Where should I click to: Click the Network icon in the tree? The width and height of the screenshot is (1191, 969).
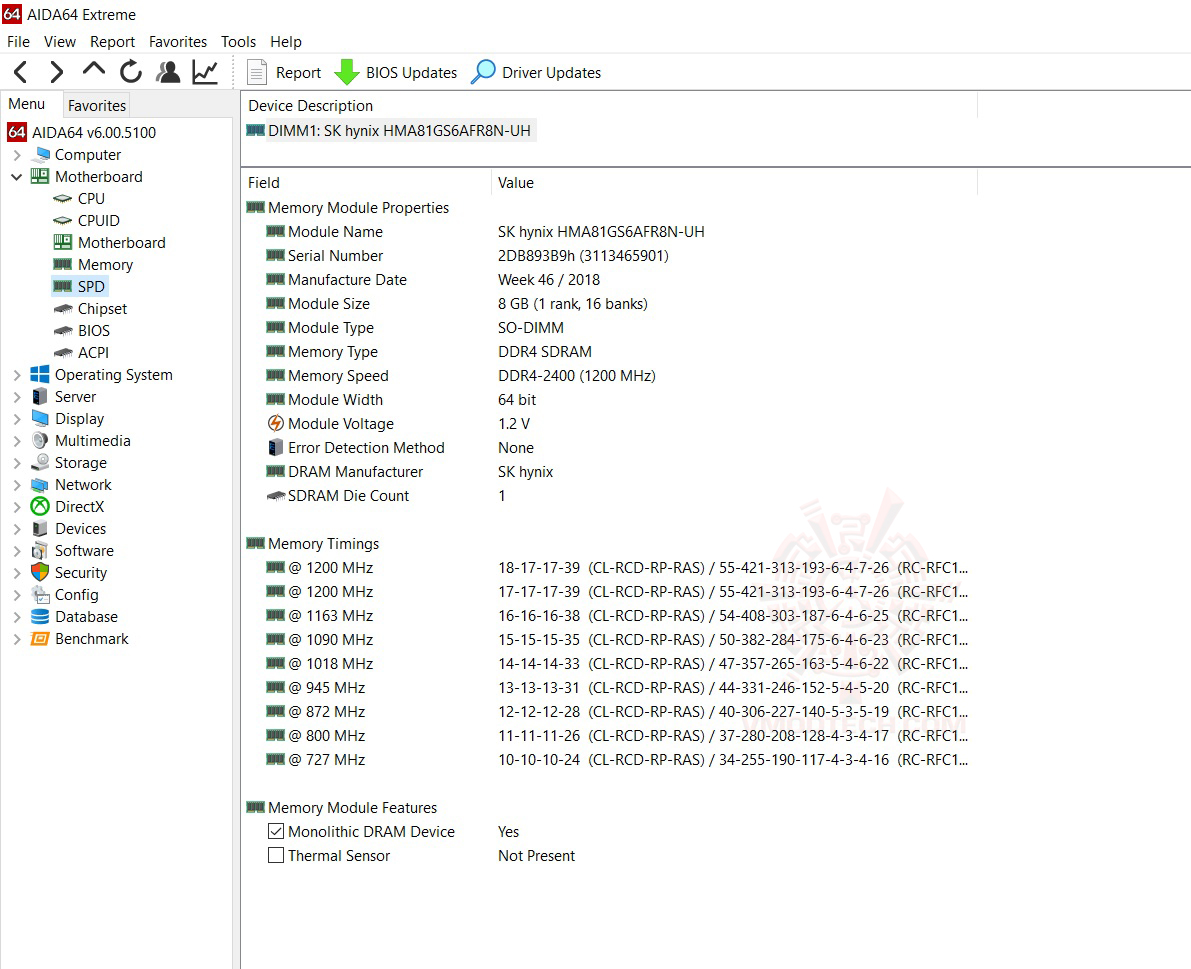40,484
